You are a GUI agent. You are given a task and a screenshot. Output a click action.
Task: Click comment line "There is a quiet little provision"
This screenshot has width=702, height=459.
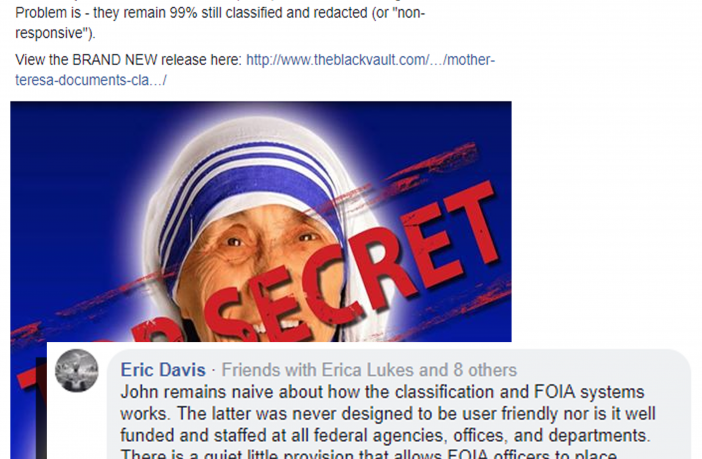[x=369, y=453]
